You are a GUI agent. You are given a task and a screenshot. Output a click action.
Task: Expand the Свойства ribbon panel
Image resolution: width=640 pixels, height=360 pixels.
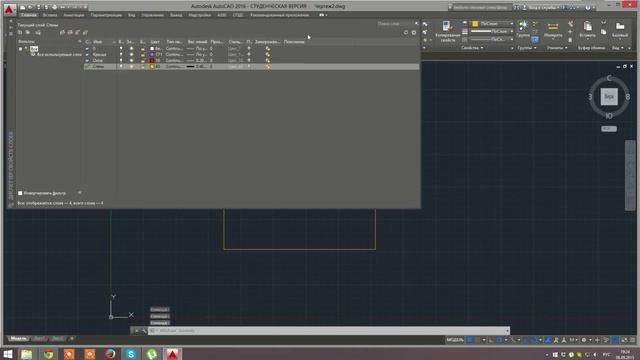pyautogui.click(x=472, y=48)
